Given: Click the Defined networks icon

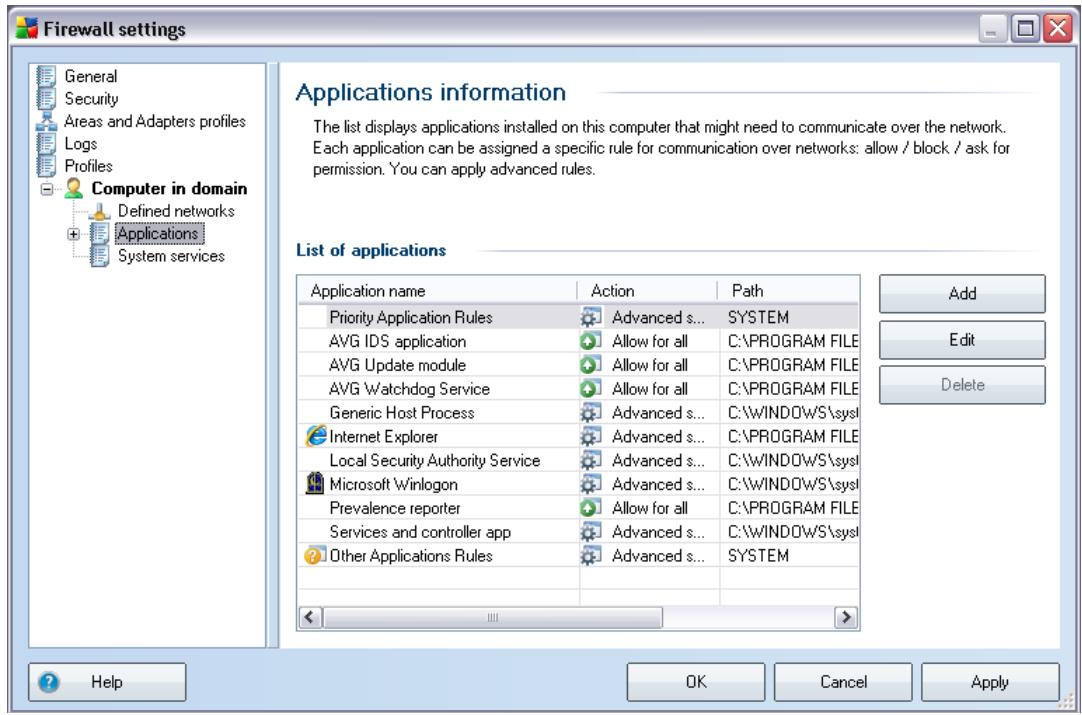Looking at the screenshot, I should point(100,211).
